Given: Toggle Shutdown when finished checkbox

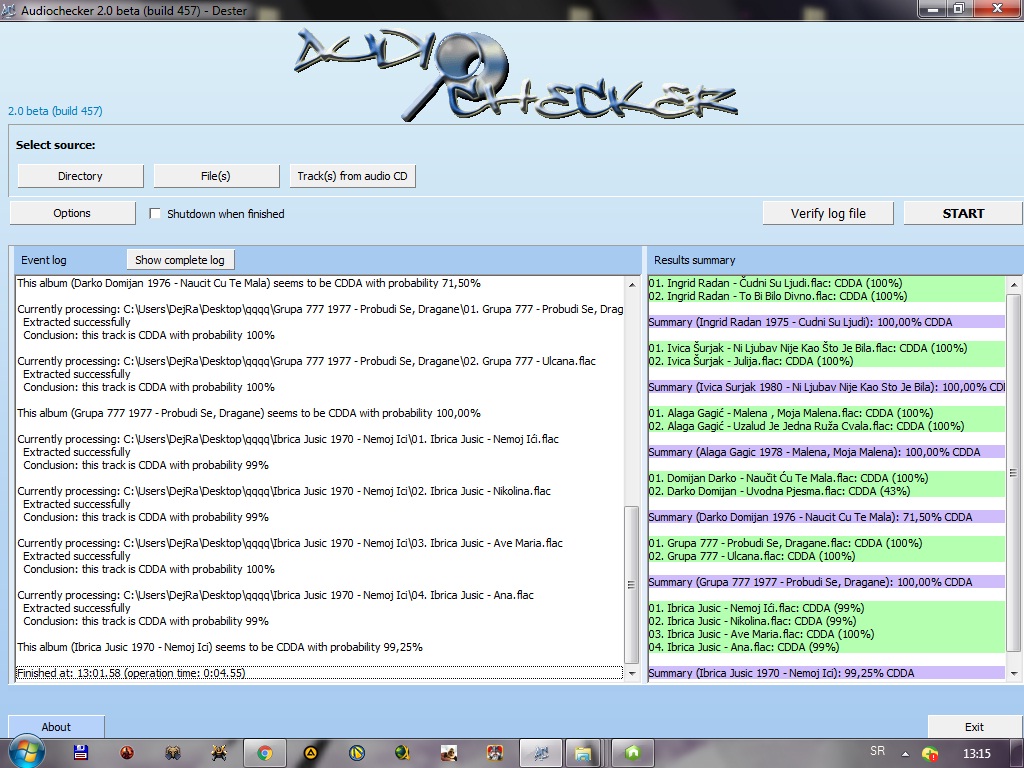Looking at the screenshot, I should tap(155, 214).
